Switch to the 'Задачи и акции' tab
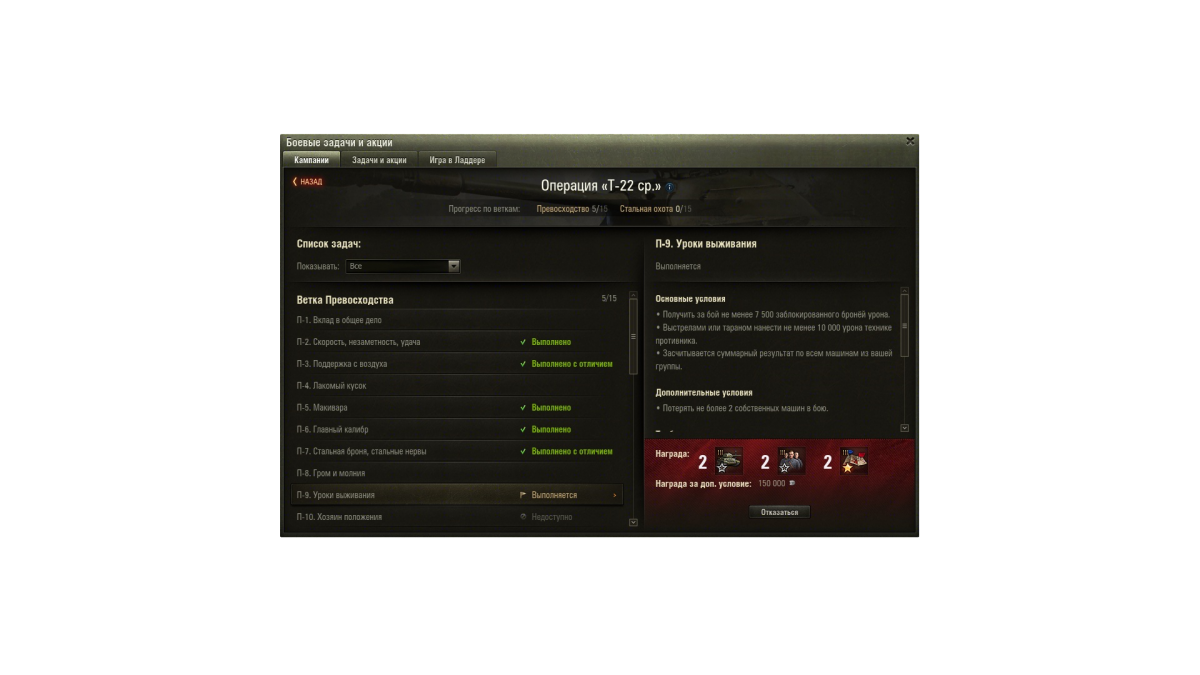 tap(379, 160)
